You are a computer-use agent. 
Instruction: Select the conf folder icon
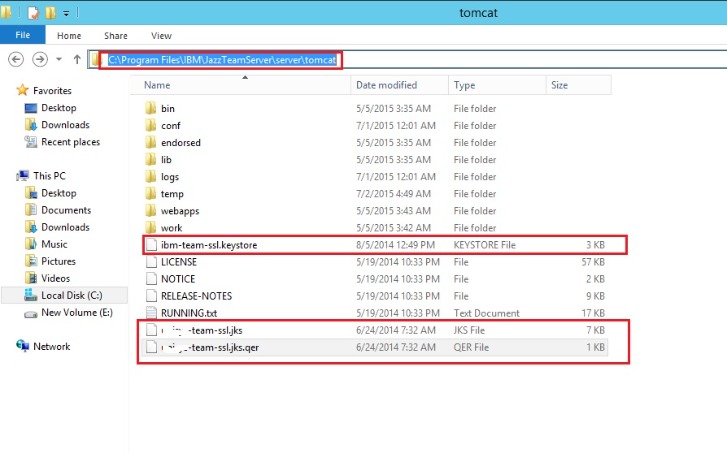coord(150,126)
